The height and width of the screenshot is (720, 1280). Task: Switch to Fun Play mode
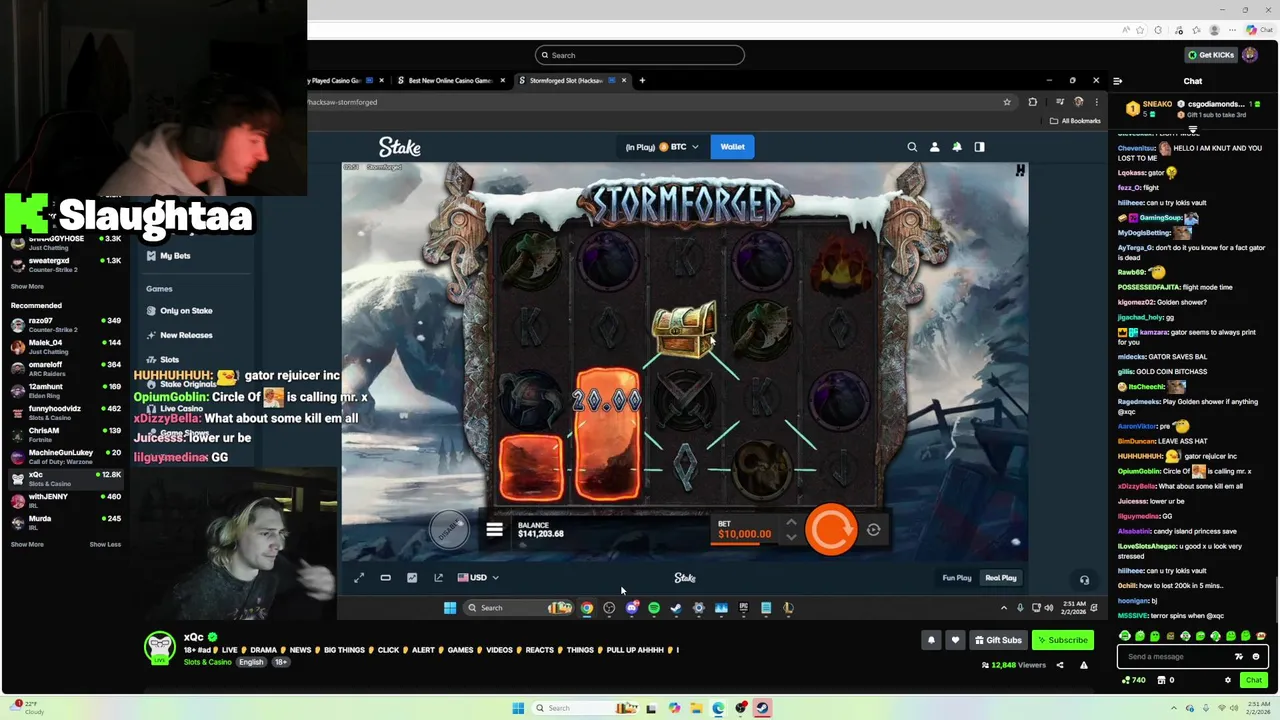(956, 578)
